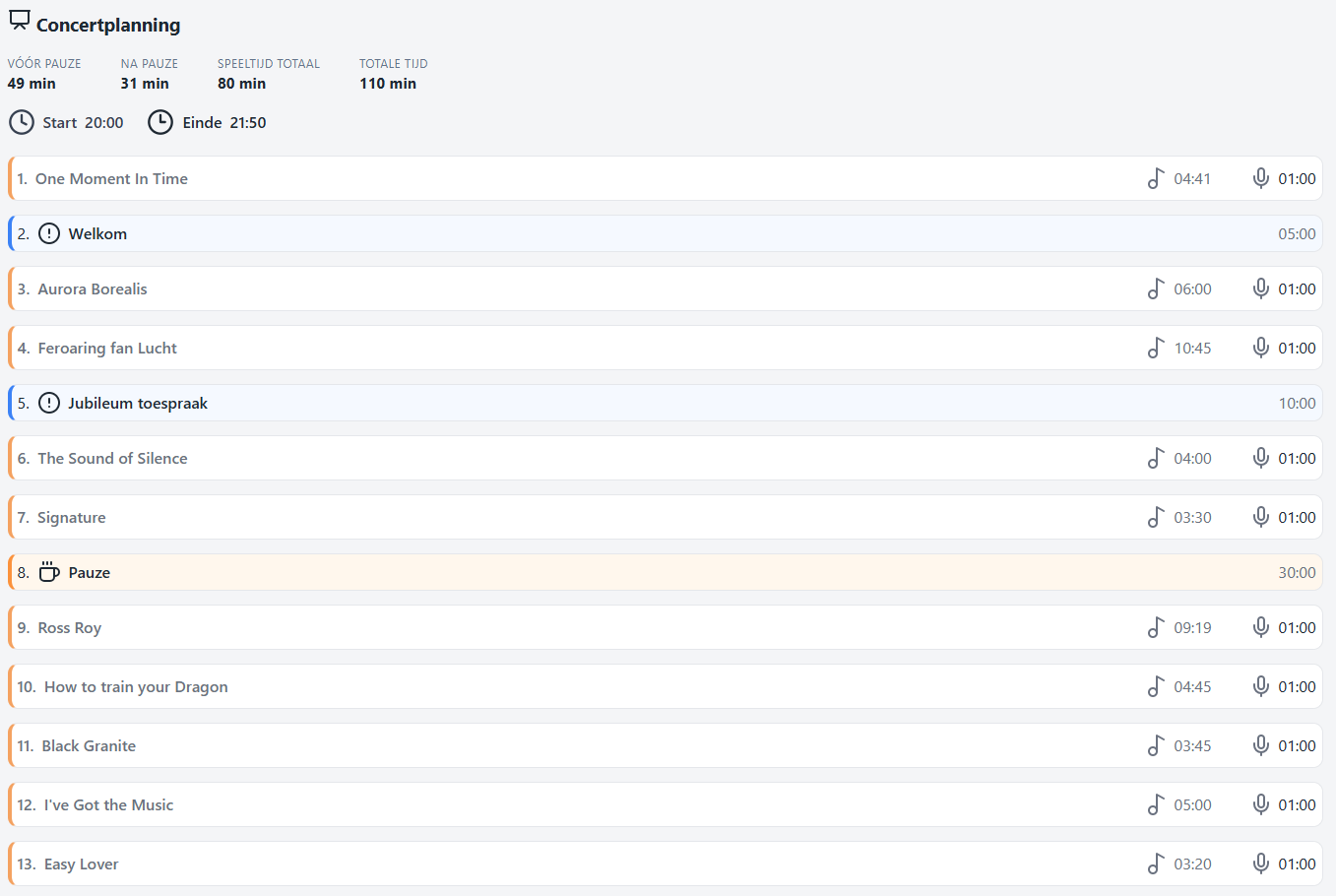Screen dimensions: 1336x896
Task: Click the music note icon for Easy Lover
Action: point(1156,864)
